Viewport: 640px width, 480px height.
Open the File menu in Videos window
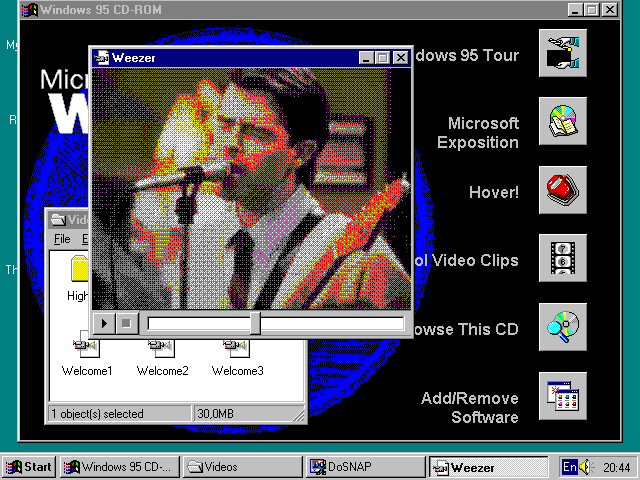[62, 239]
